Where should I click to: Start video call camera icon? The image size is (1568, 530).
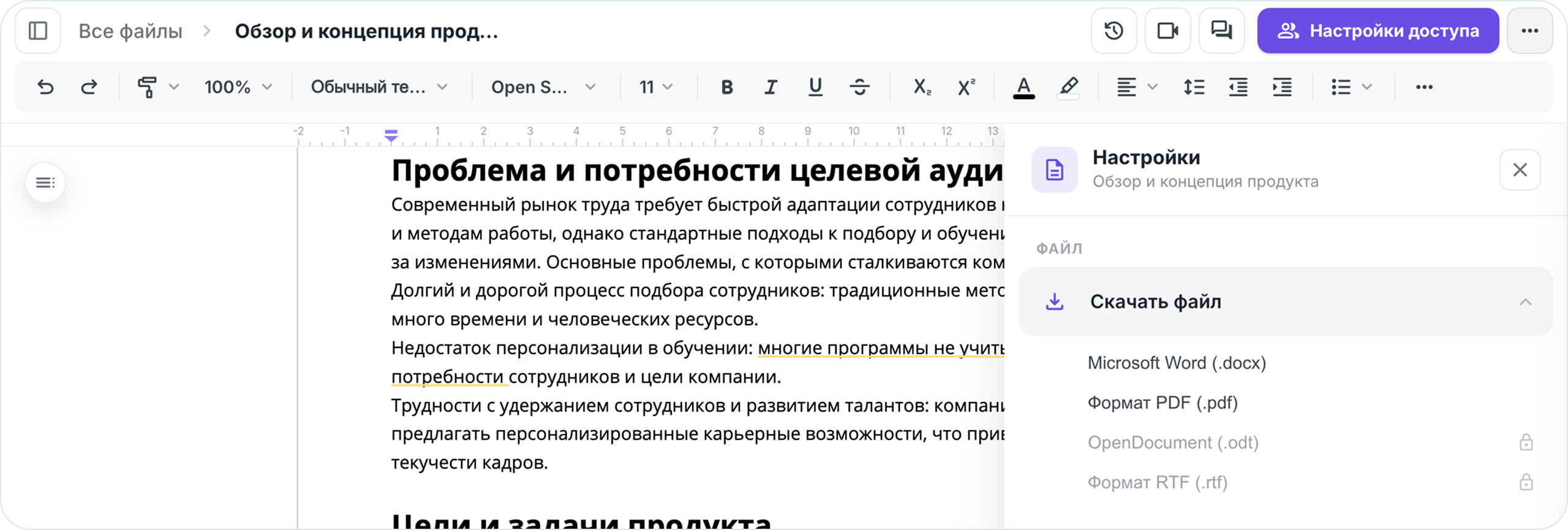click(x=1167, y=31)
